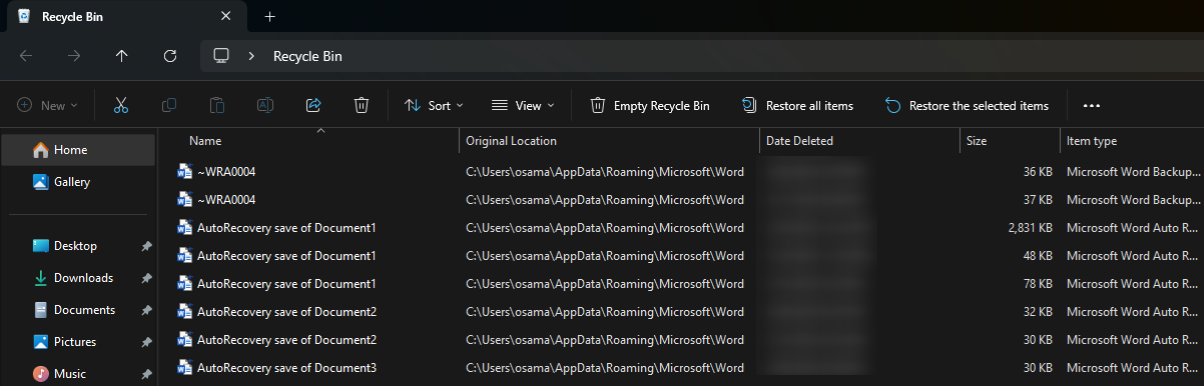This screenshot has width=1204, height=386.
Task: Click the pin icon next to Pictures
Action: click(x=146, y=342)
